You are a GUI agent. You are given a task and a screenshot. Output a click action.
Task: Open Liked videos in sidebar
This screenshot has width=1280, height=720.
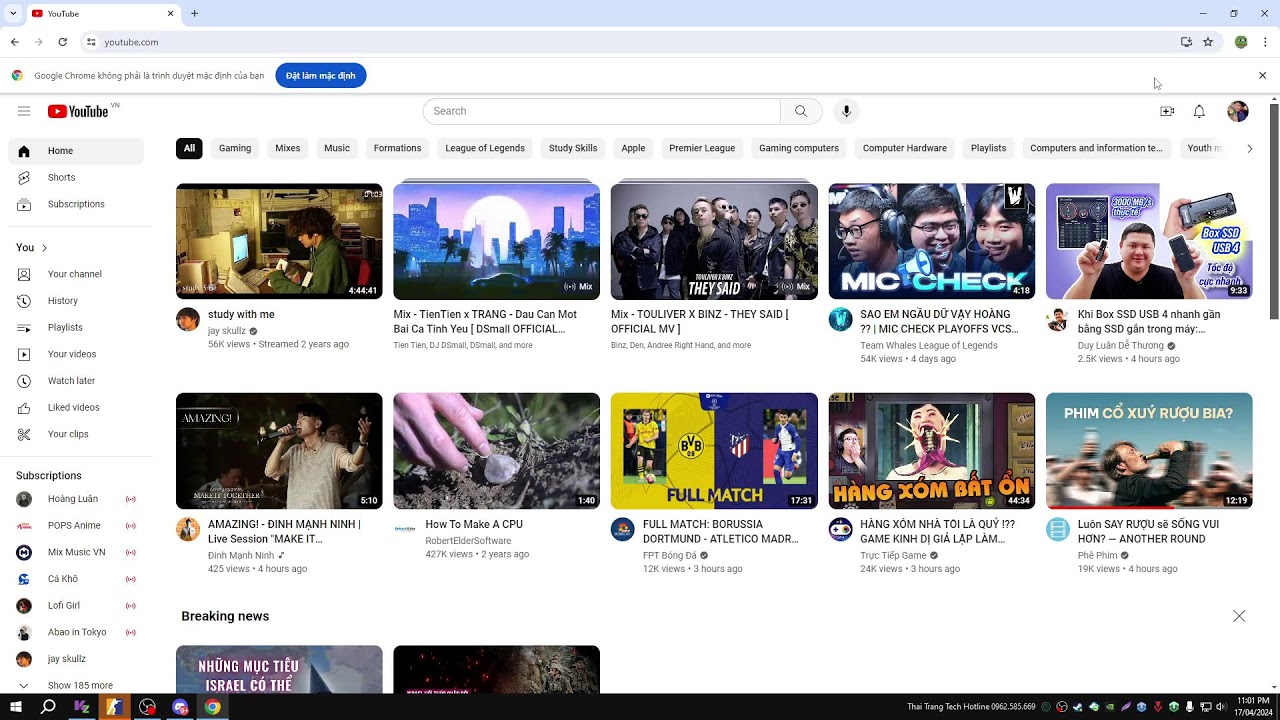coord(76,407)
